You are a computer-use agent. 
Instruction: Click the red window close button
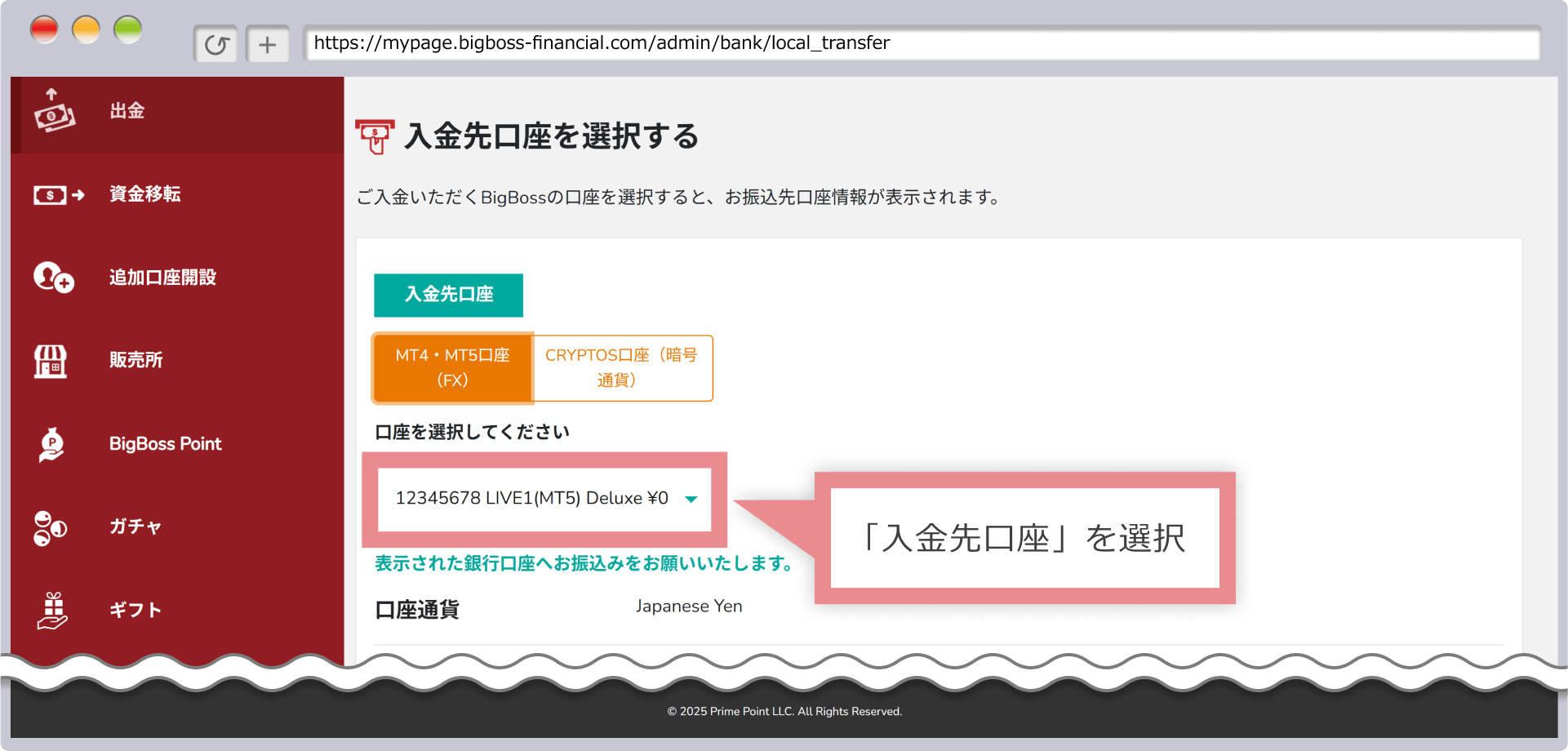(x=44, y=30)
